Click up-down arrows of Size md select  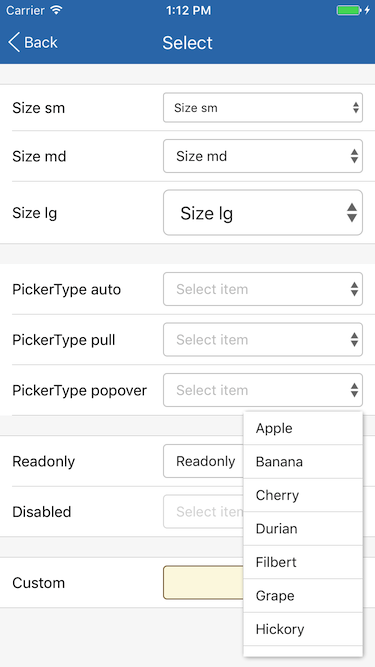354,156
